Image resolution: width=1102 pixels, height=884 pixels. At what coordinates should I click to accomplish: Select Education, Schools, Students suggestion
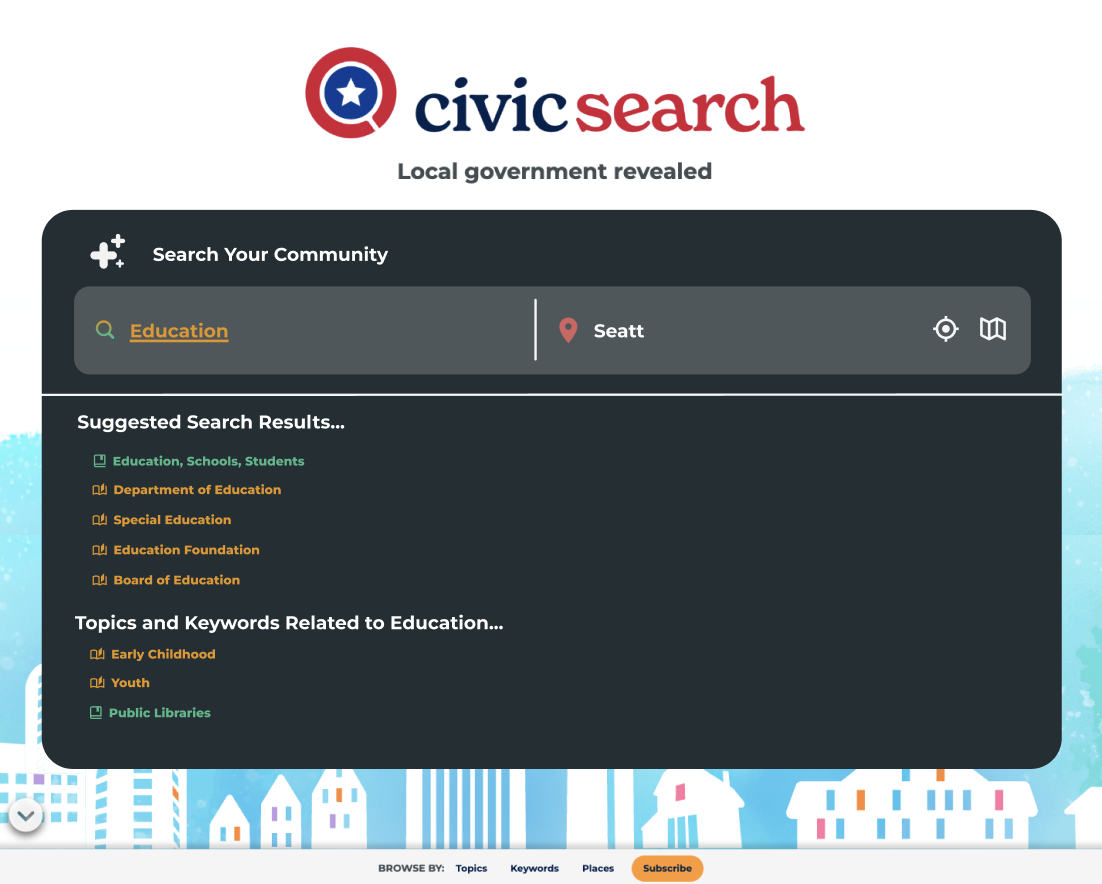(208, 461)
